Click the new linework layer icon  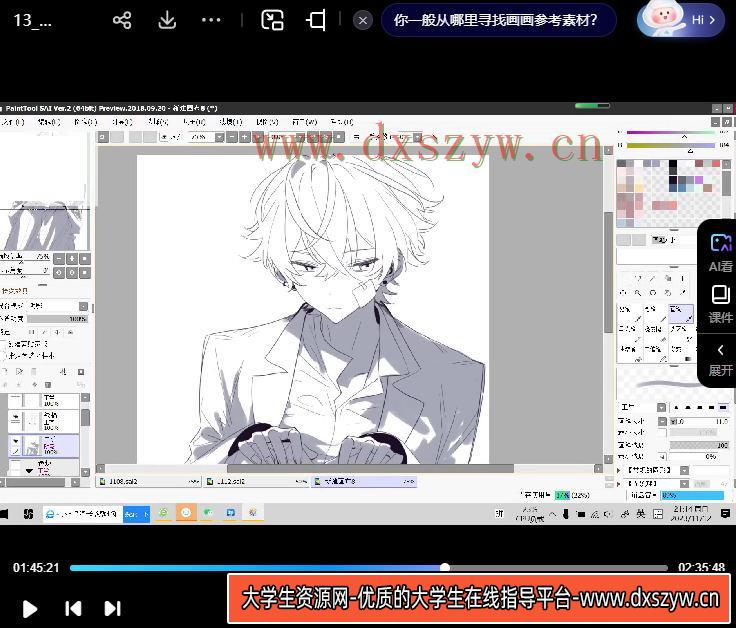click(x=19, y=372)
